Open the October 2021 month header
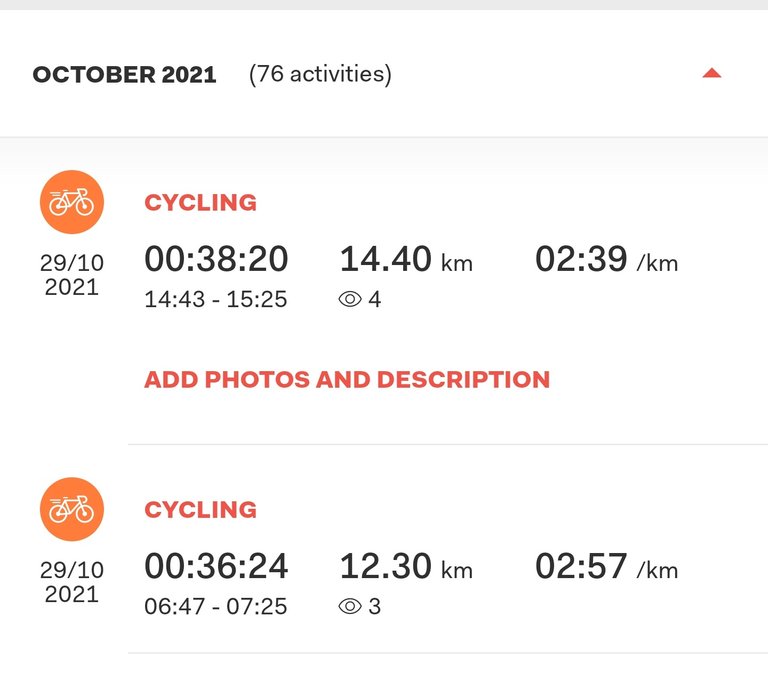 point(124,74)
